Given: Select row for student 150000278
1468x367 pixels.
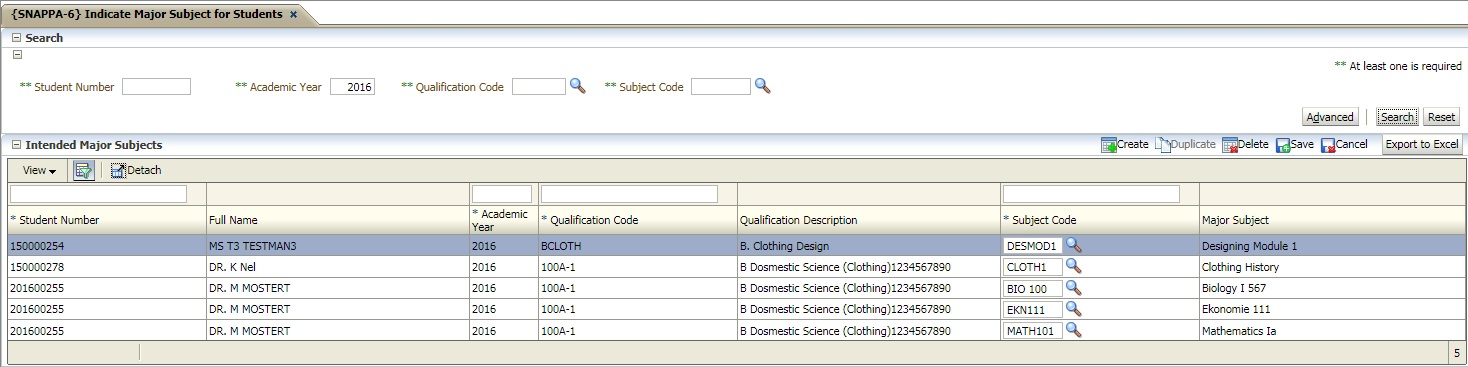Looking at the screenshot, I should click(x=736, y=267).
